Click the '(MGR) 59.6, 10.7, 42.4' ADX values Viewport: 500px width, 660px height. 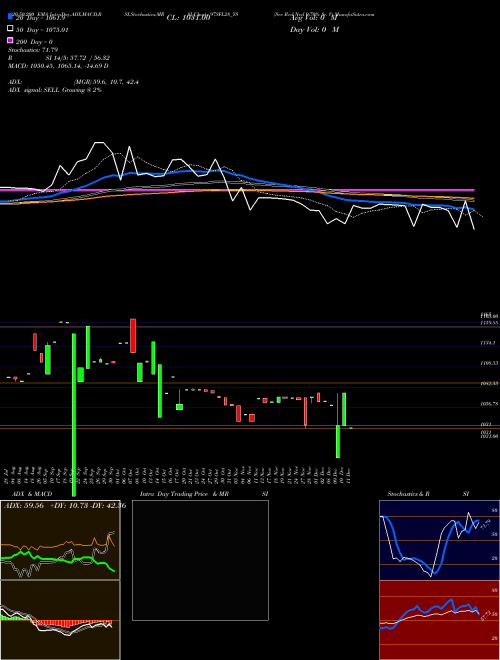(x=106, y=82)
